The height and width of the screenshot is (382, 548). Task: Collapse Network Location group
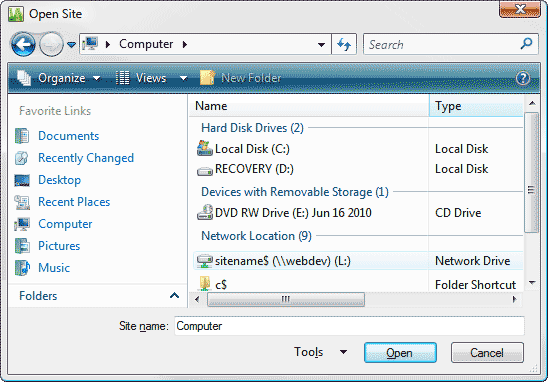(x=256, y=236)
